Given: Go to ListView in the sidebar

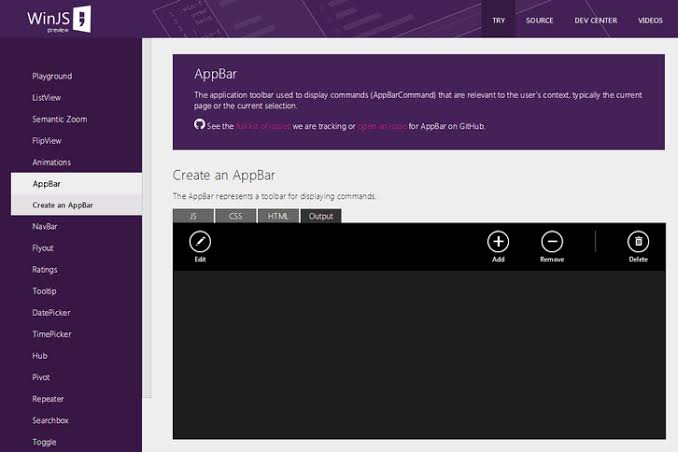Looking at the screenshot, I should point(46,98).
